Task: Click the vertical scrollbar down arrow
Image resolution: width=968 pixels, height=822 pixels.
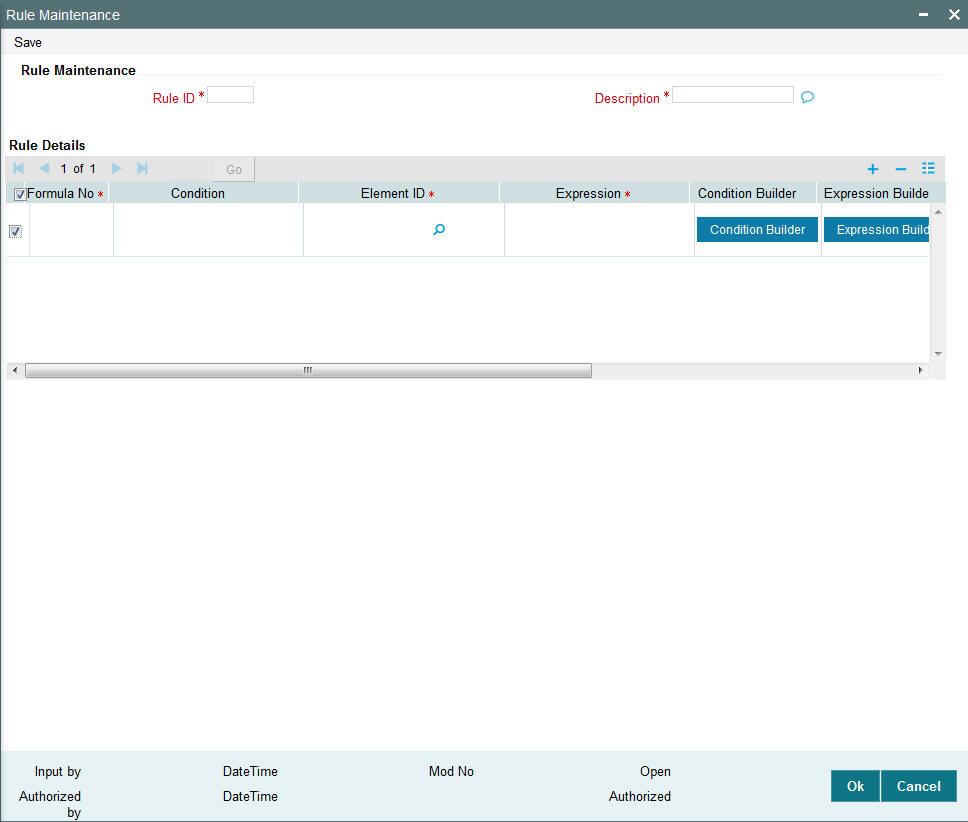Action: (938, 354)
